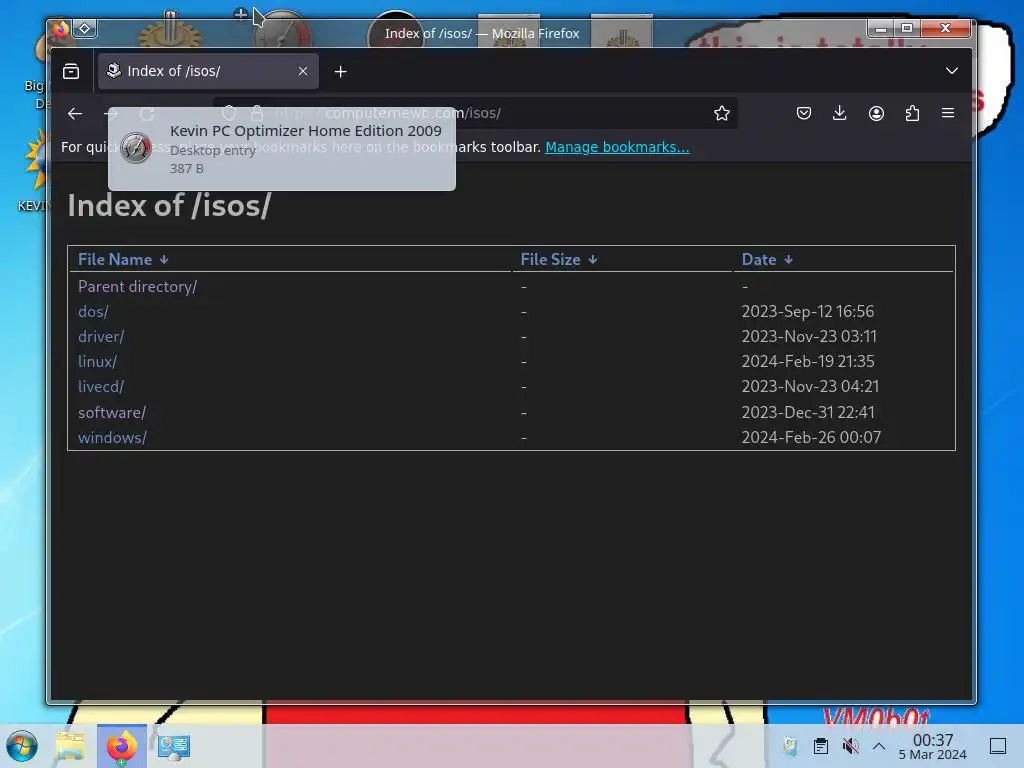Expand hidden system tray icons arrow
1024x768 pixels.
(879, 746)
